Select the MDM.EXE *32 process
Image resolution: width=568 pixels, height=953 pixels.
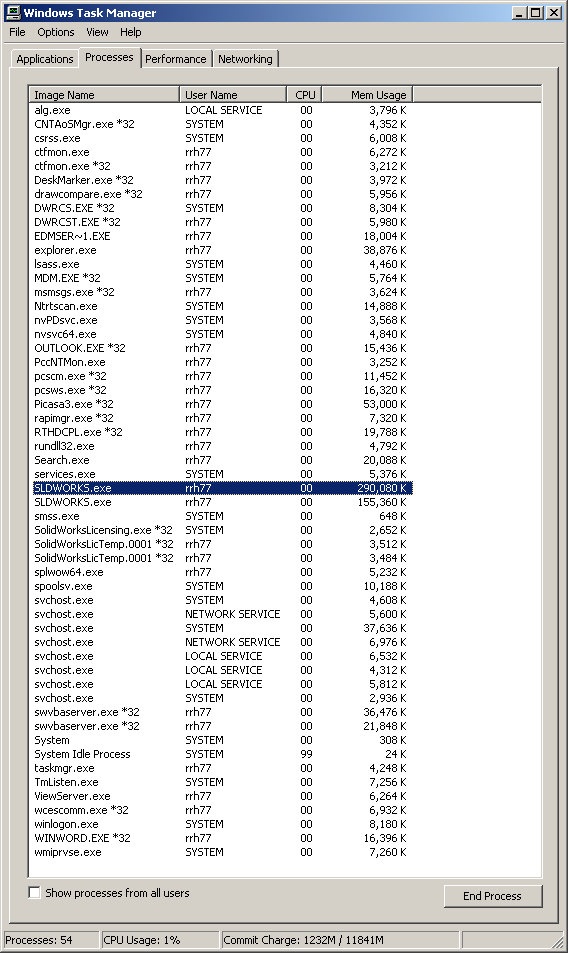click(x=223, y=278)
